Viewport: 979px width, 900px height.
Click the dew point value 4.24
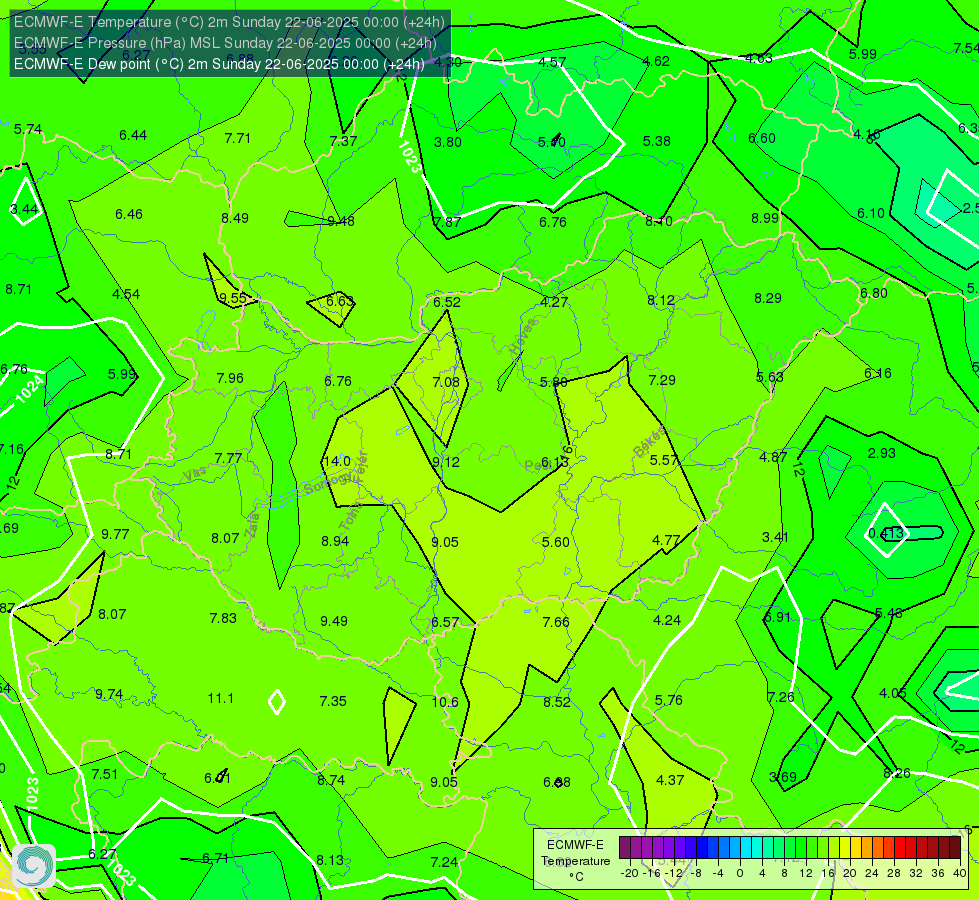[667, 620]
